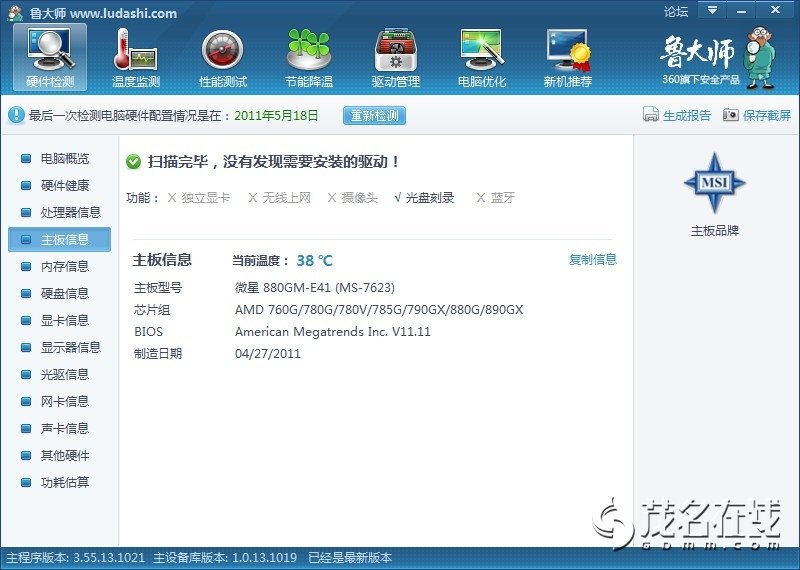Click the 已经是最新版本 status text
Viewport: 800px width, 570px height.
pyautogui.click(x=350, y=557)
